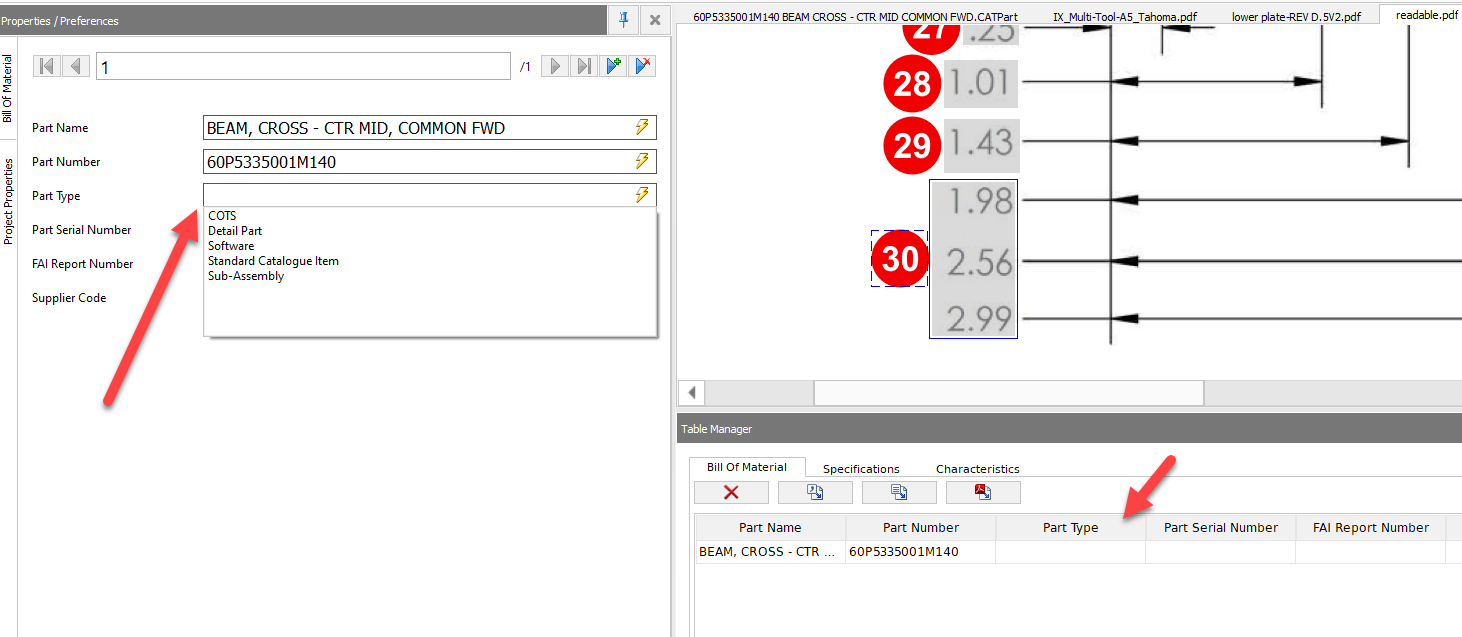Jump to last record button

(x=584, y=66)
